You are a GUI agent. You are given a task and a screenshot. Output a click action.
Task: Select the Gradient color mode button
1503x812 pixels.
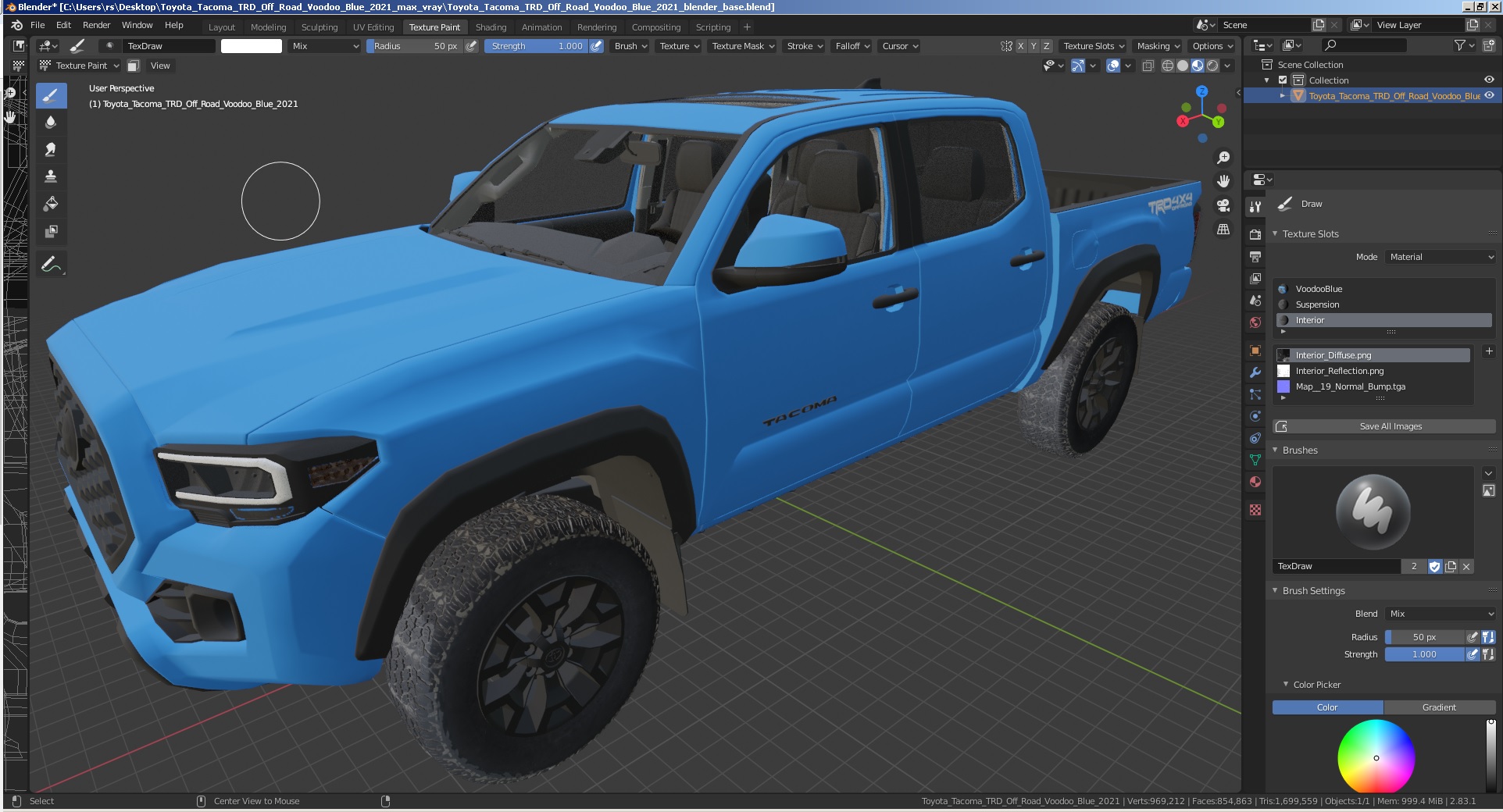click(x=1439, y=707)
